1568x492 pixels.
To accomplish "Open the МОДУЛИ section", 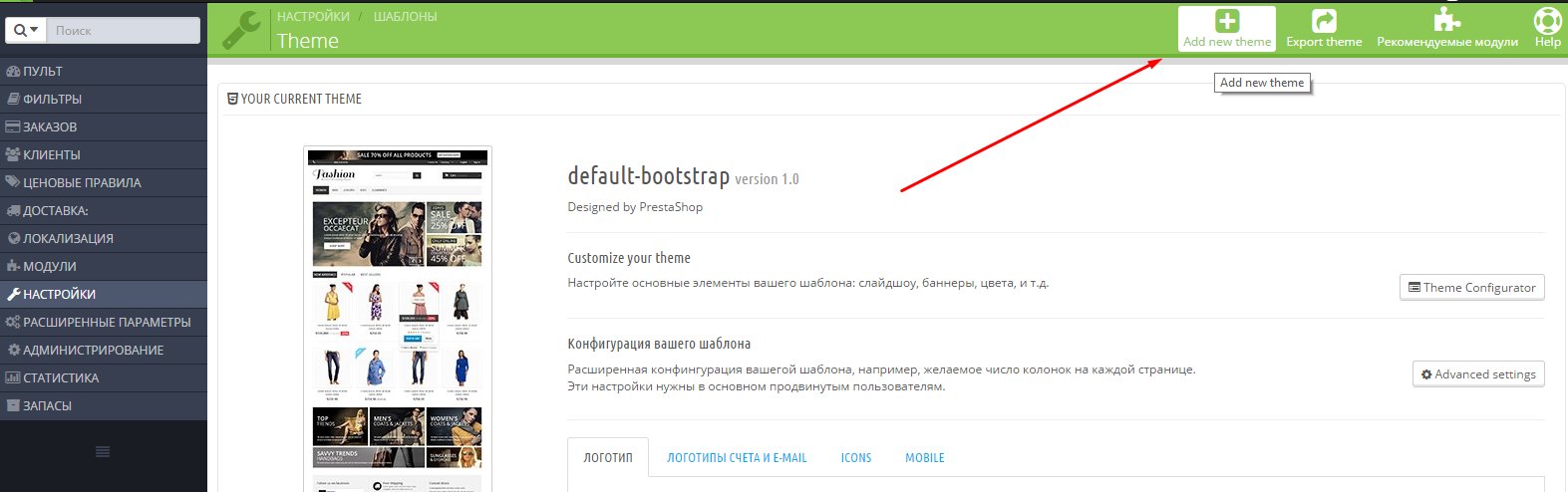I will pyautogui.click(x=49, y=267).
